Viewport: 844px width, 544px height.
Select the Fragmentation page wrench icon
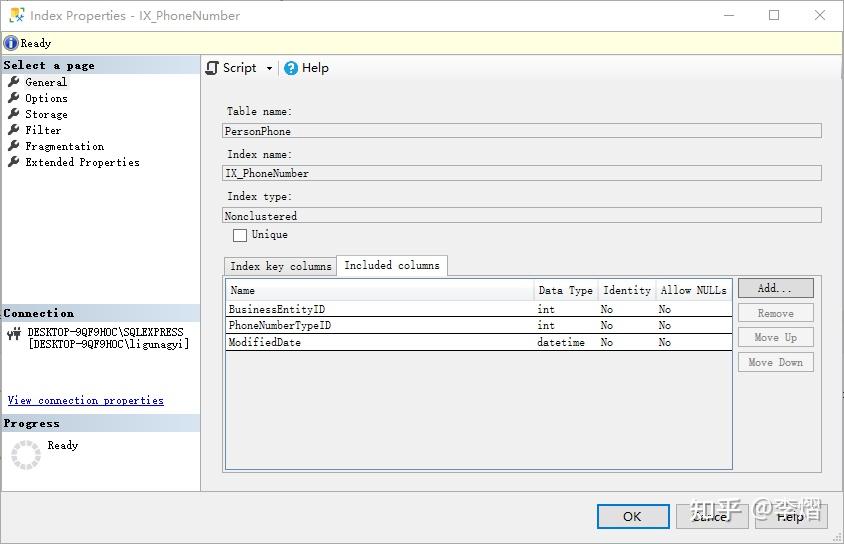[14, 146]
